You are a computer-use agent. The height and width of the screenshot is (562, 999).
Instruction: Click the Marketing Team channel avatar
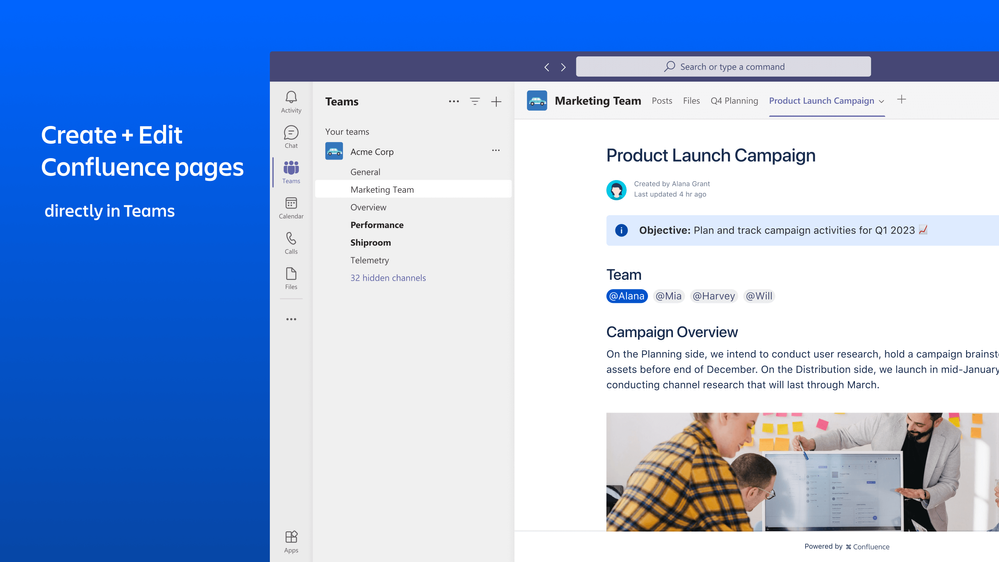537,101
